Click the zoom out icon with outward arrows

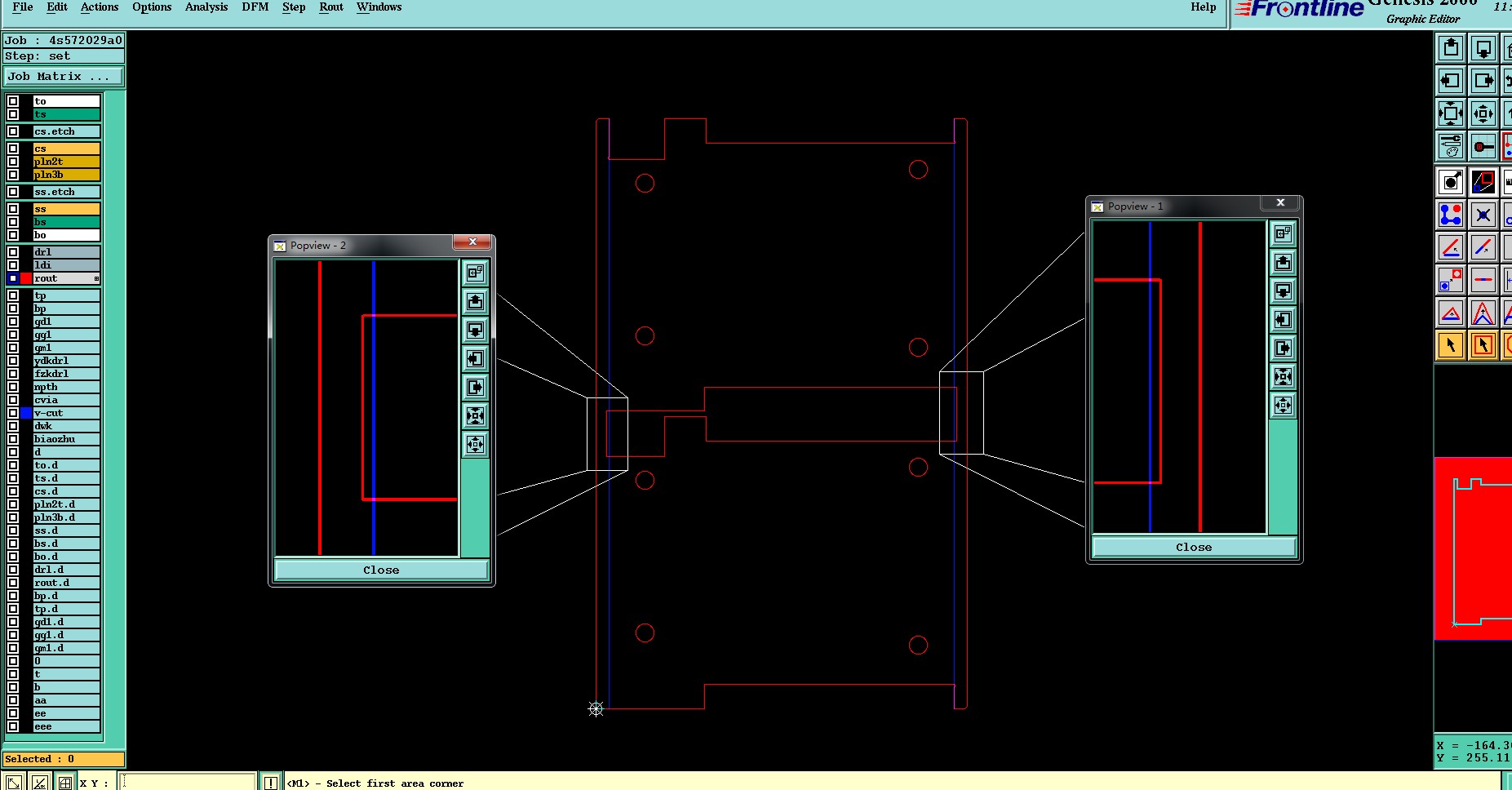[x=1483, y=113]
